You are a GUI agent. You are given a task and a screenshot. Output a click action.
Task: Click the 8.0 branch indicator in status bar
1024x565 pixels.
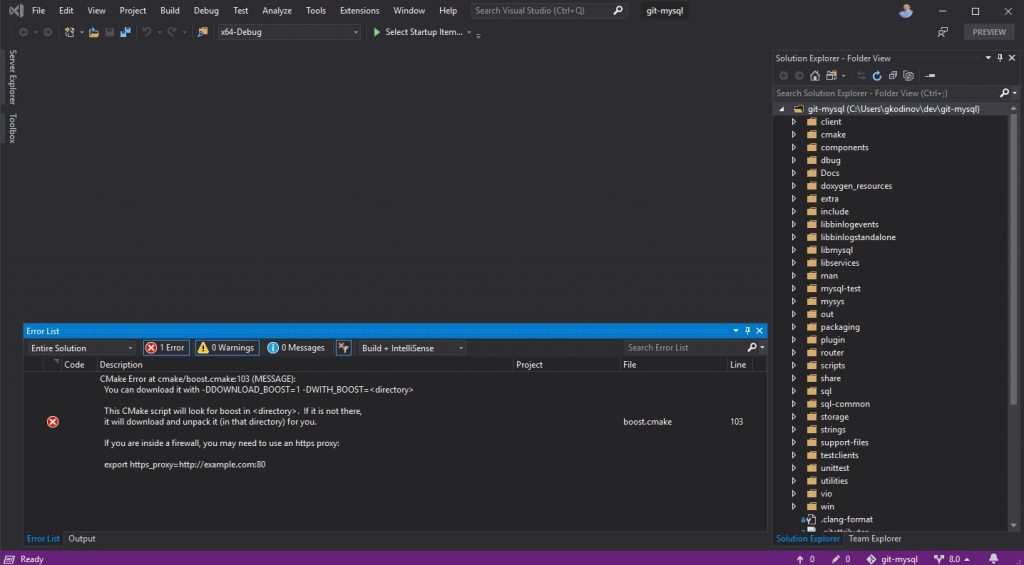951,559
